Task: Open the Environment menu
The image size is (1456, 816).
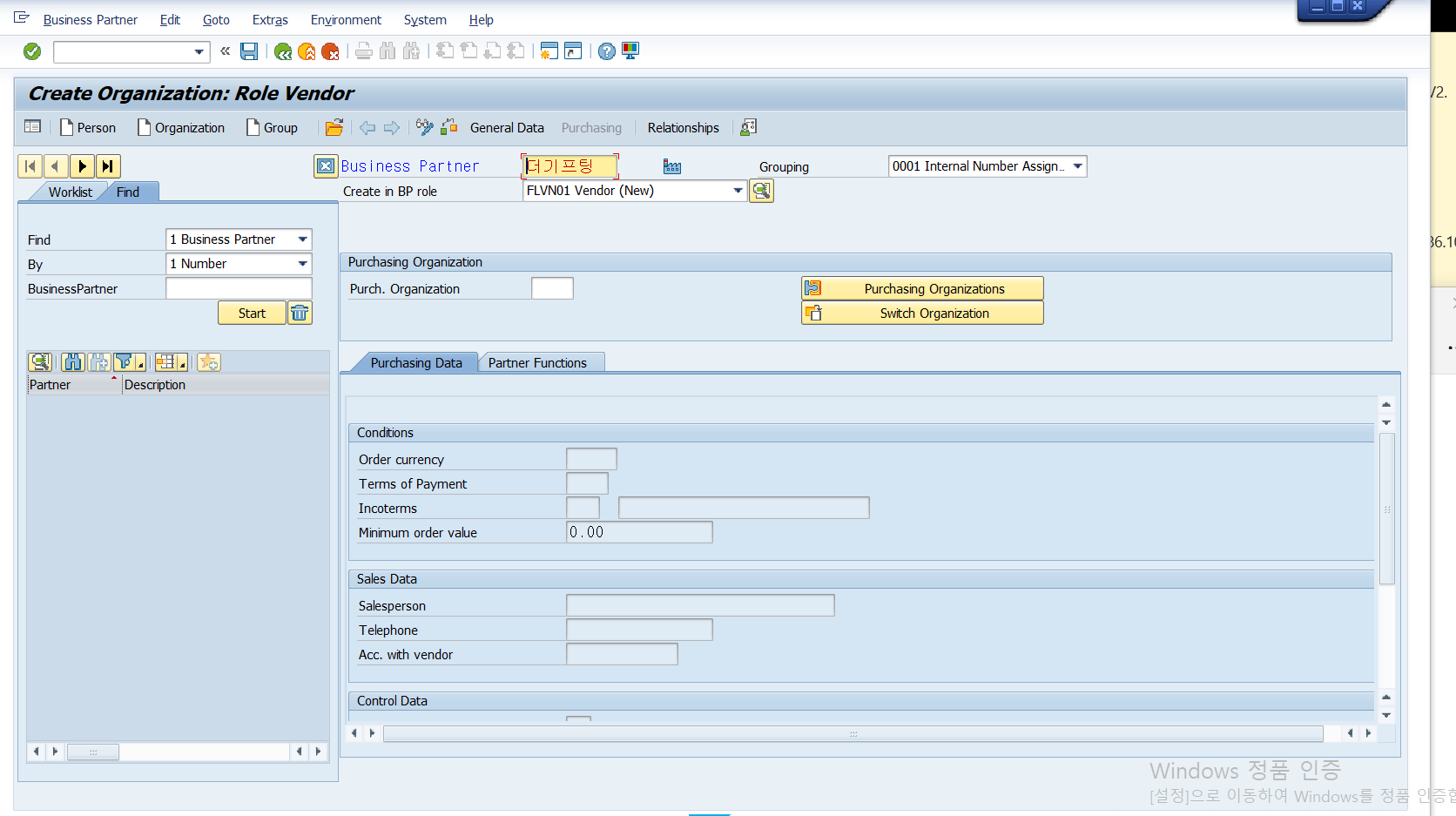Action: pyautogui.click(x=346, y=19)
